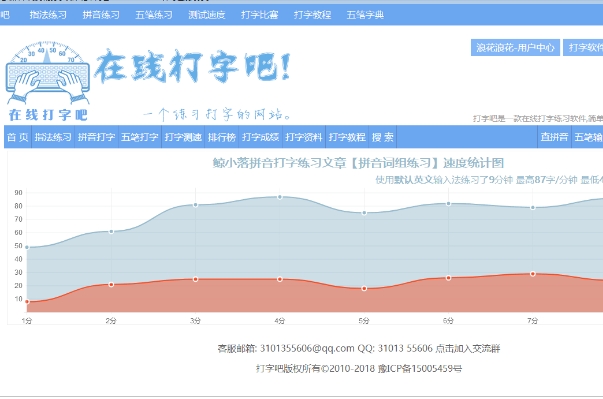
Task: Open 打字教程 in the main navigation
Action: point(347,137)
